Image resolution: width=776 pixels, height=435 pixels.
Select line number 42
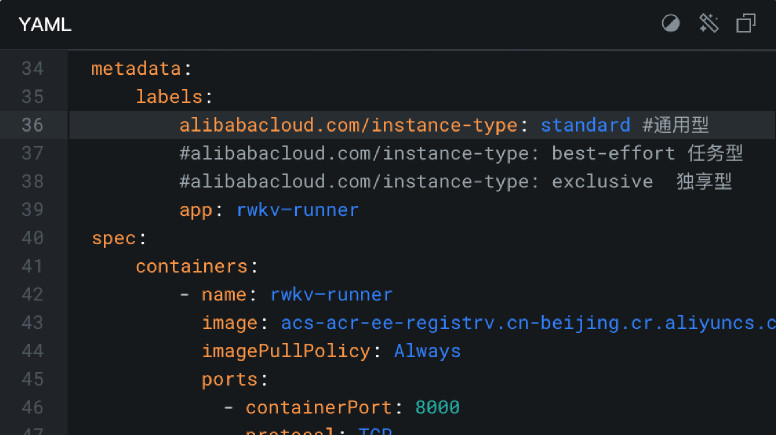[x=32, y=294]
